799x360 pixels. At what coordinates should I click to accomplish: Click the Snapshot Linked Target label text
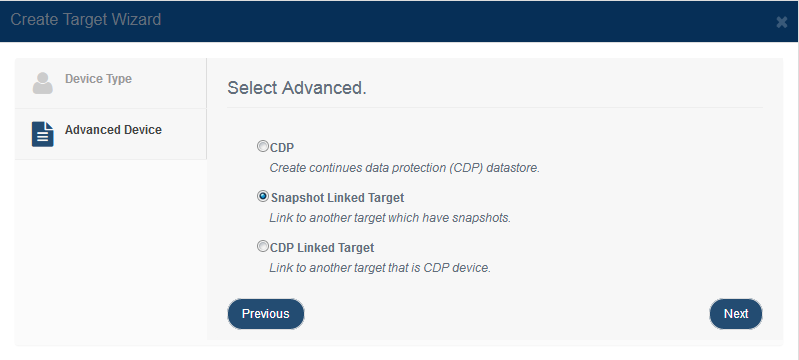337,198
